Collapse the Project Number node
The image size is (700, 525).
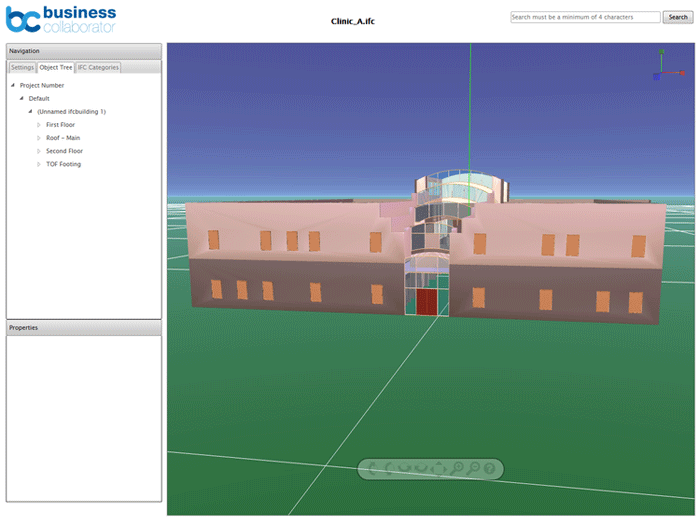point(12,86)
